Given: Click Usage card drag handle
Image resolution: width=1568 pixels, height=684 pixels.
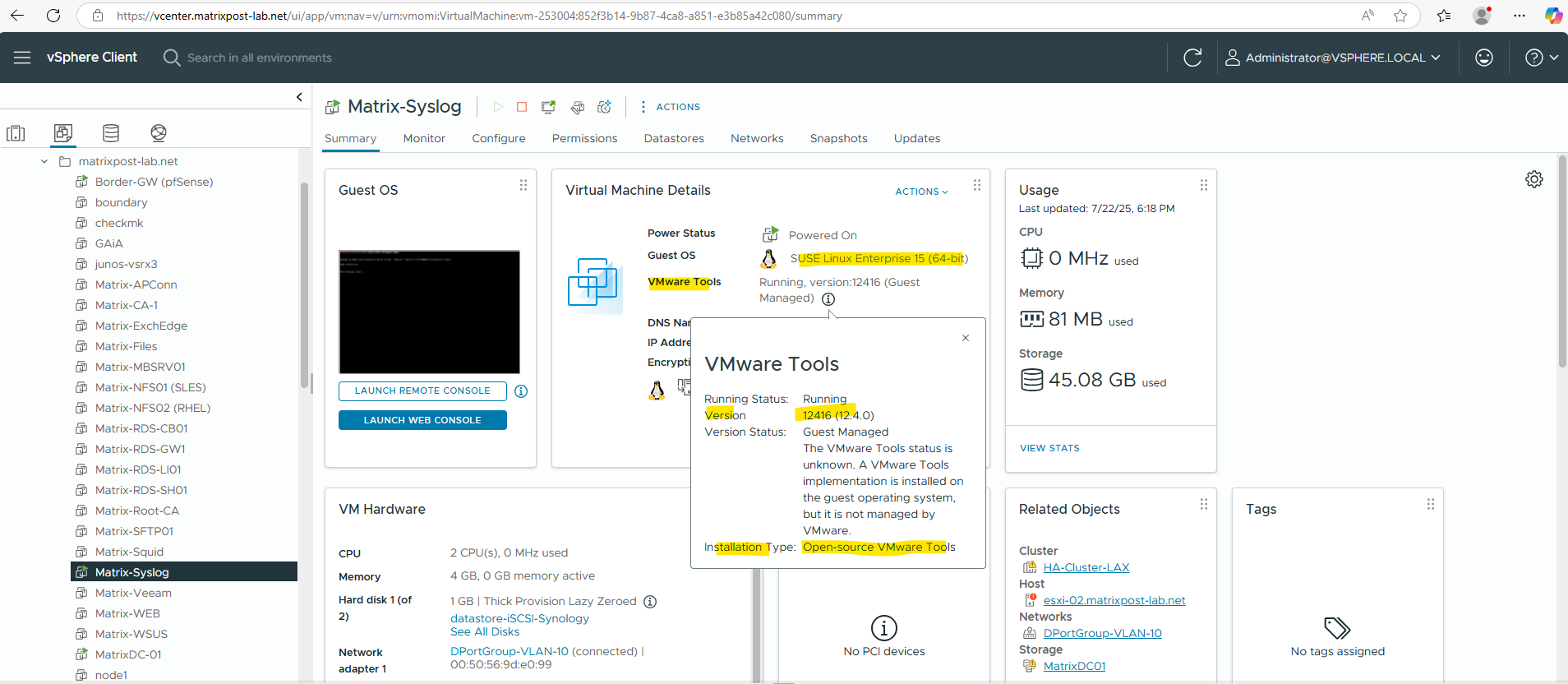Looking at the screenshot, I should coord(1204,186).
